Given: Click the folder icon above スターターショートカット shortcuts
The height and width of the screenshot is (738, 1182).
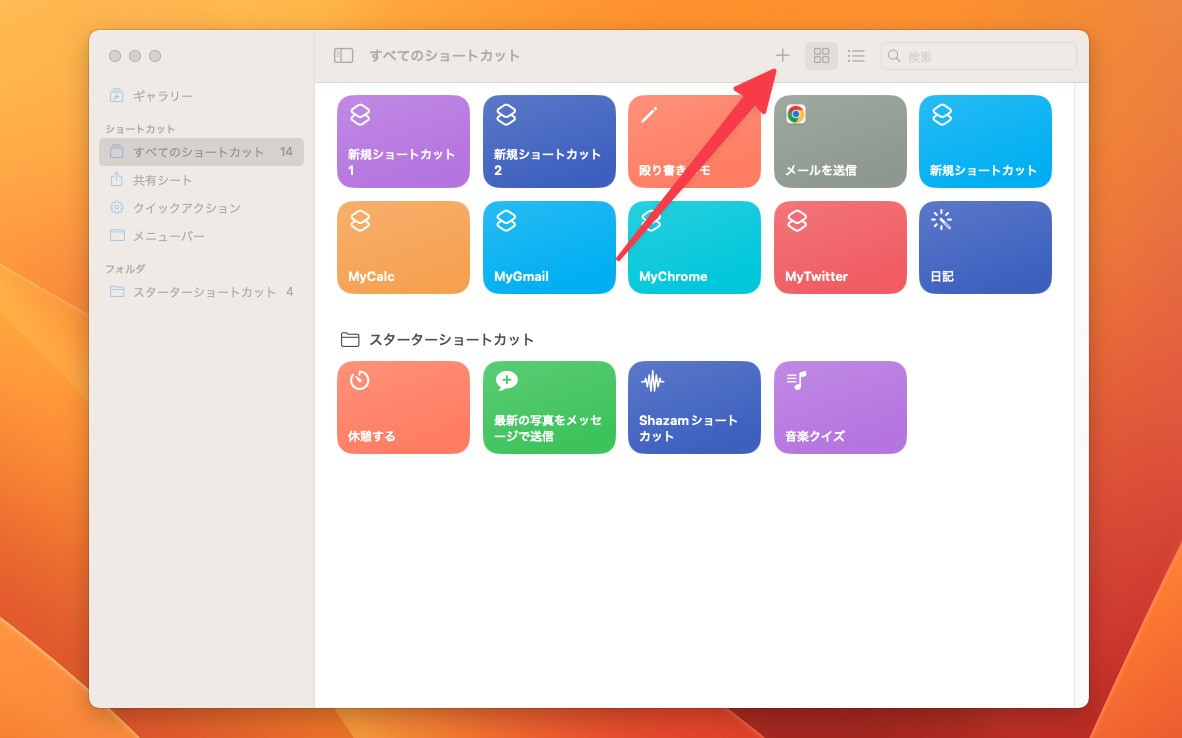Looking at the screenshot, I should coord(350,339).
